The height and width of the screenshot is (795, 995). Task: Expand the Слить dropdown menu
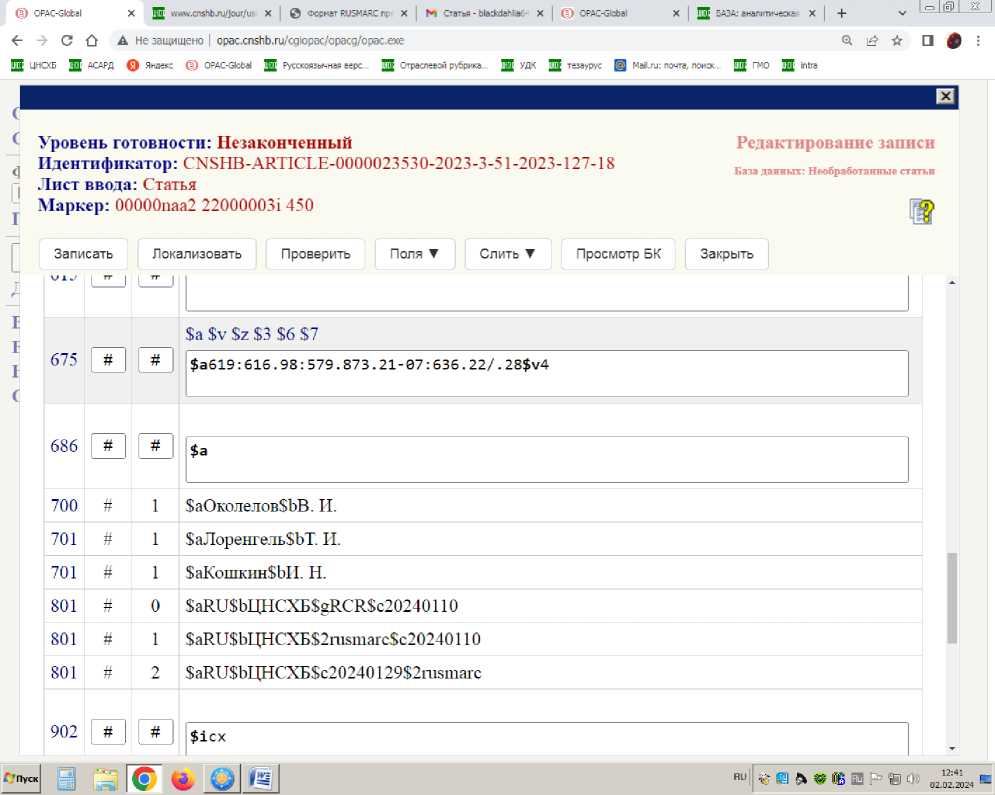pyautogui.click(x=508, y=254)
